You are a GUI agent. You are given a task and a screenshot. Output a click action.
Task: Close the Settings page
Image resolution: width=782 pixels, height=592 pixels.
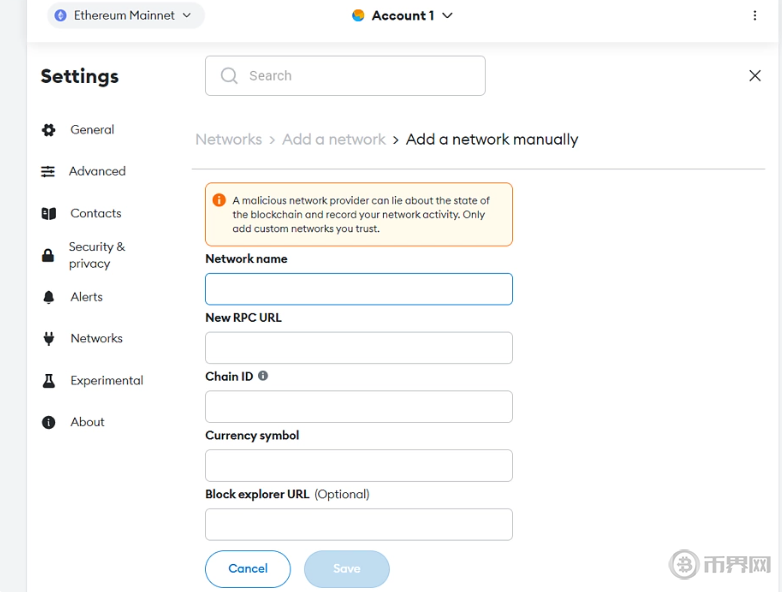(x=755, y=76)
